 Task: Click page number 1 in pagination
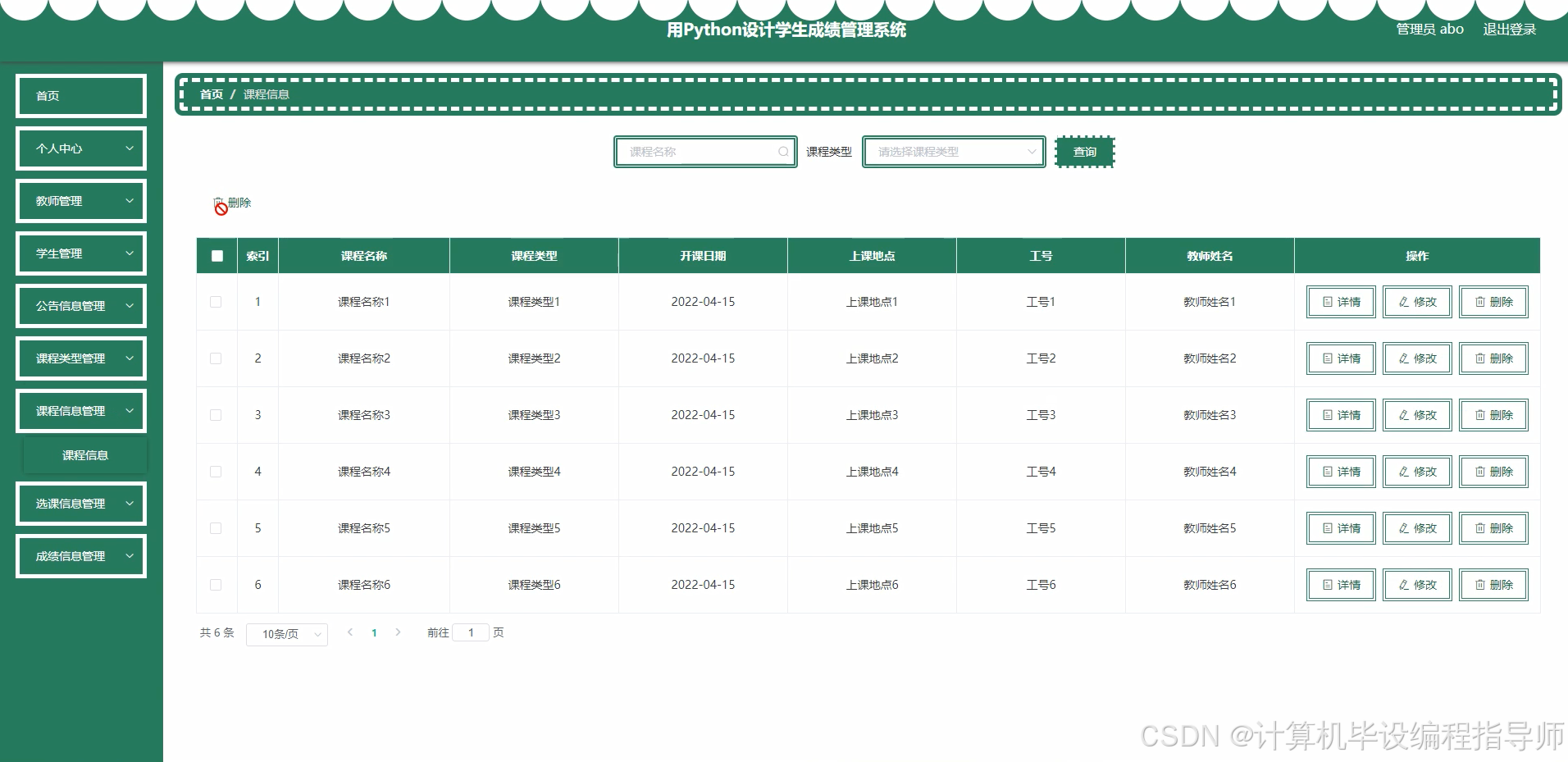(x=375, y=632)
